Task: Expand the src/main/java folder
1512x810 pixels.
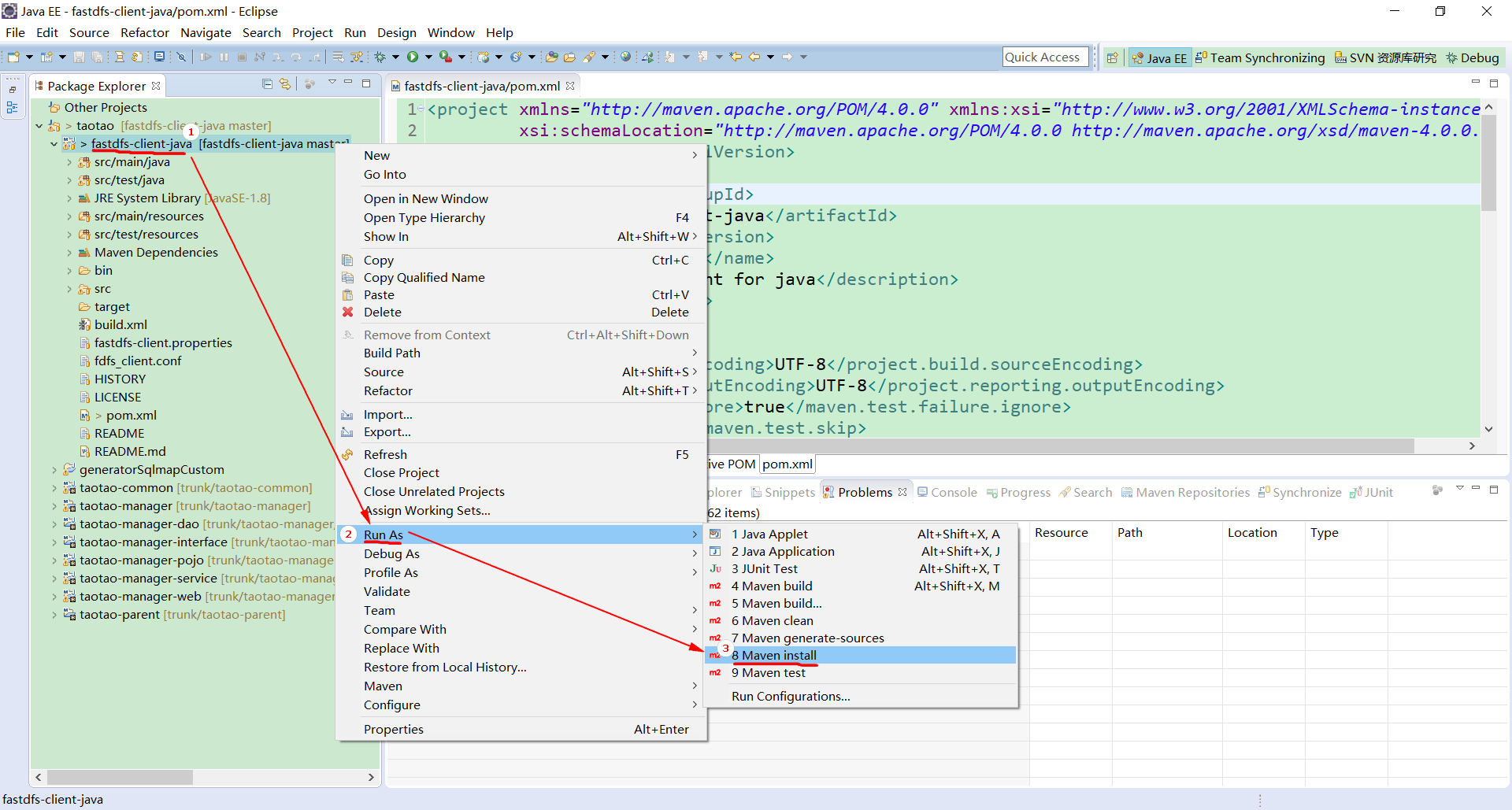Action: tap(69, 162)
